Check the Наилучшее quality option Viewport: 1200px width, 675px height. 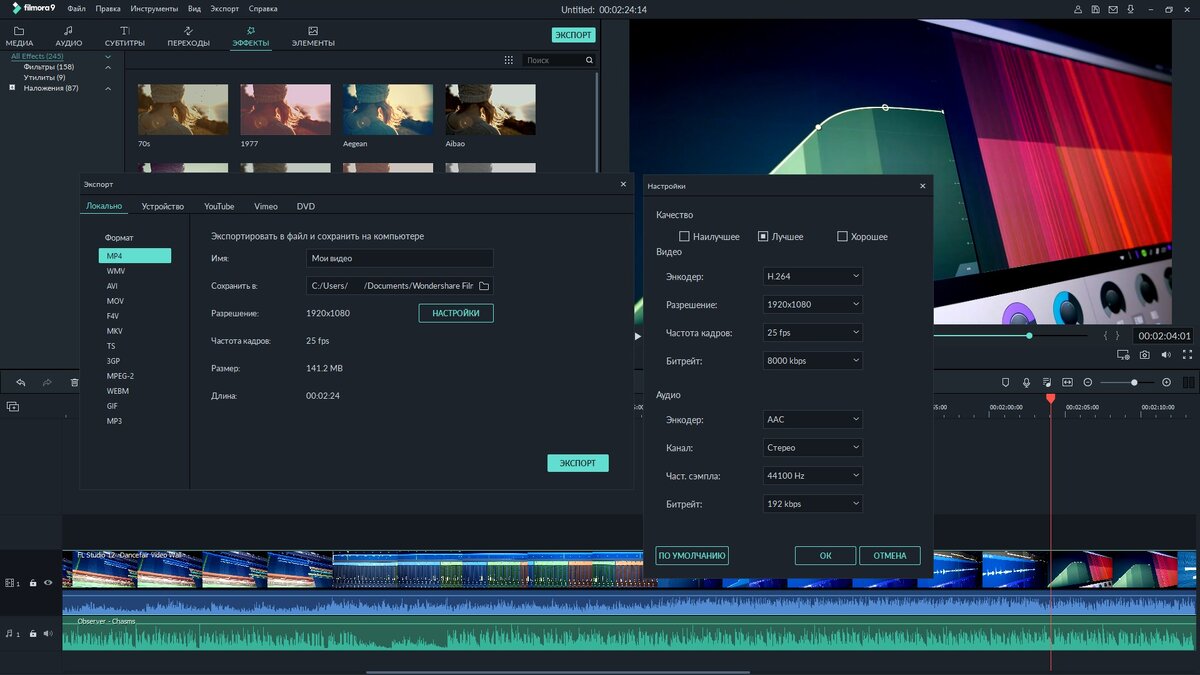pyautogui.click(x=684, y=237)
